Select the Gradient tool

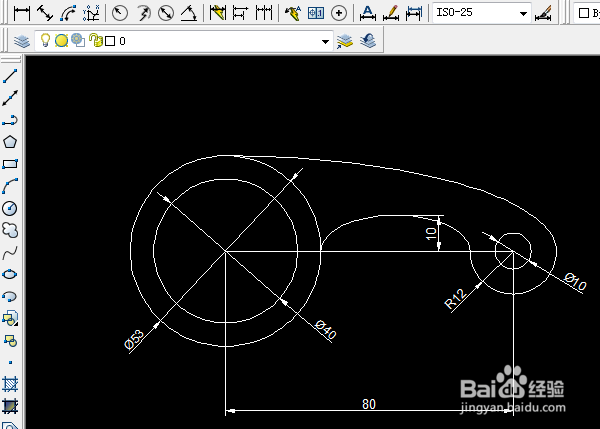[x=10, y=406]
